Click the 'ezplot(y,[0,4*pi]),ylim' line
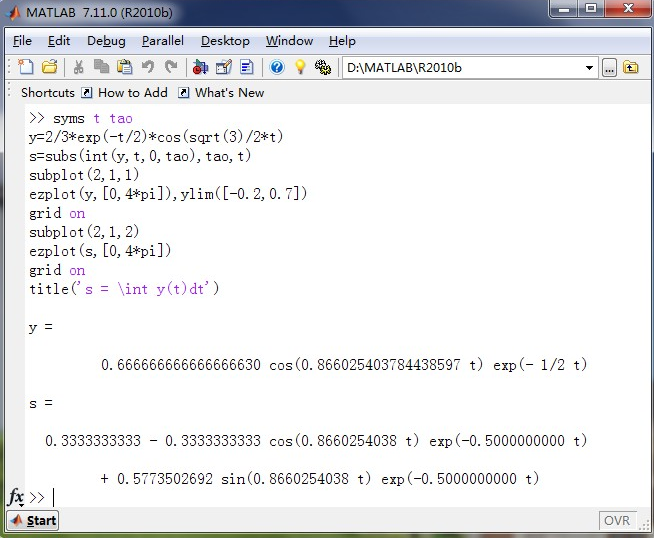Screen dimensions: 654x538 (x=168, y=194)
